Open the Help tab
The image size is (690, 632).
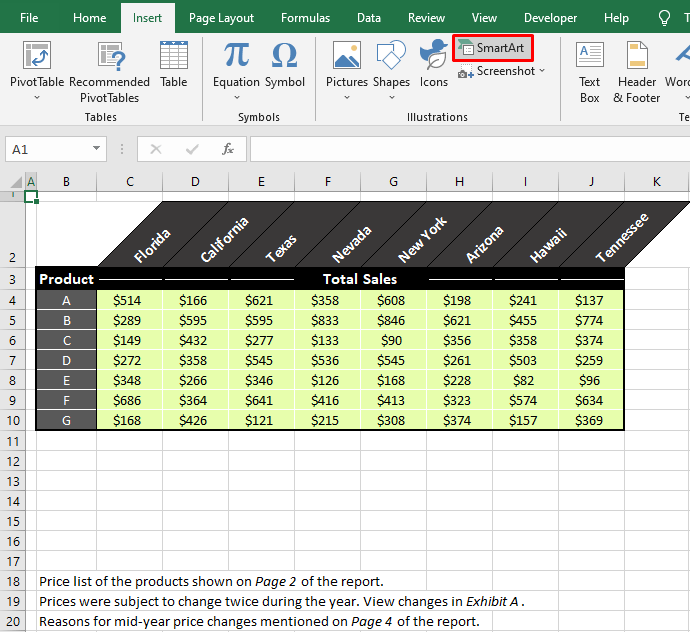(616, 18)
